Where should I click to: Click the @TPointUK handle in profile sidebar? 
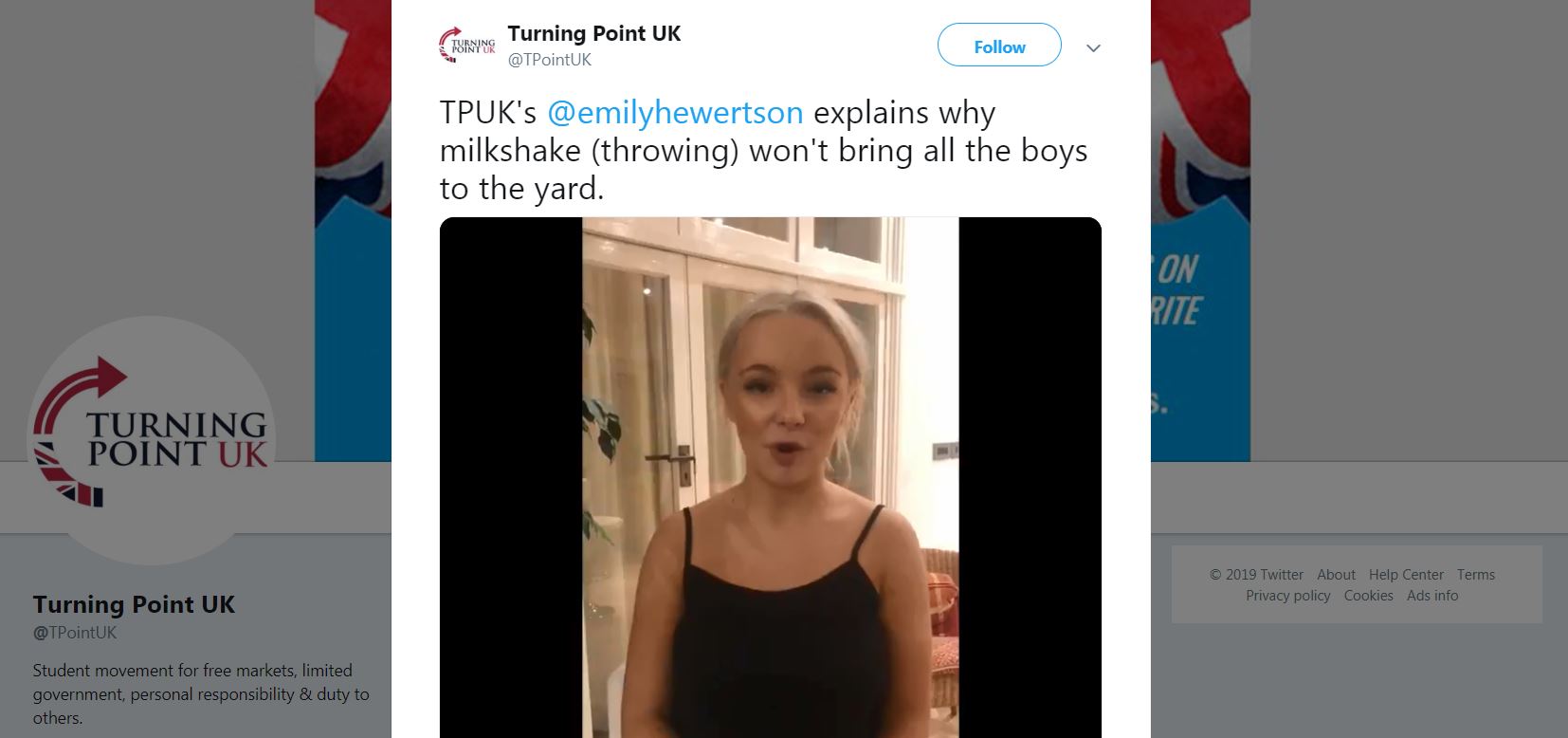tap(75, 633)
